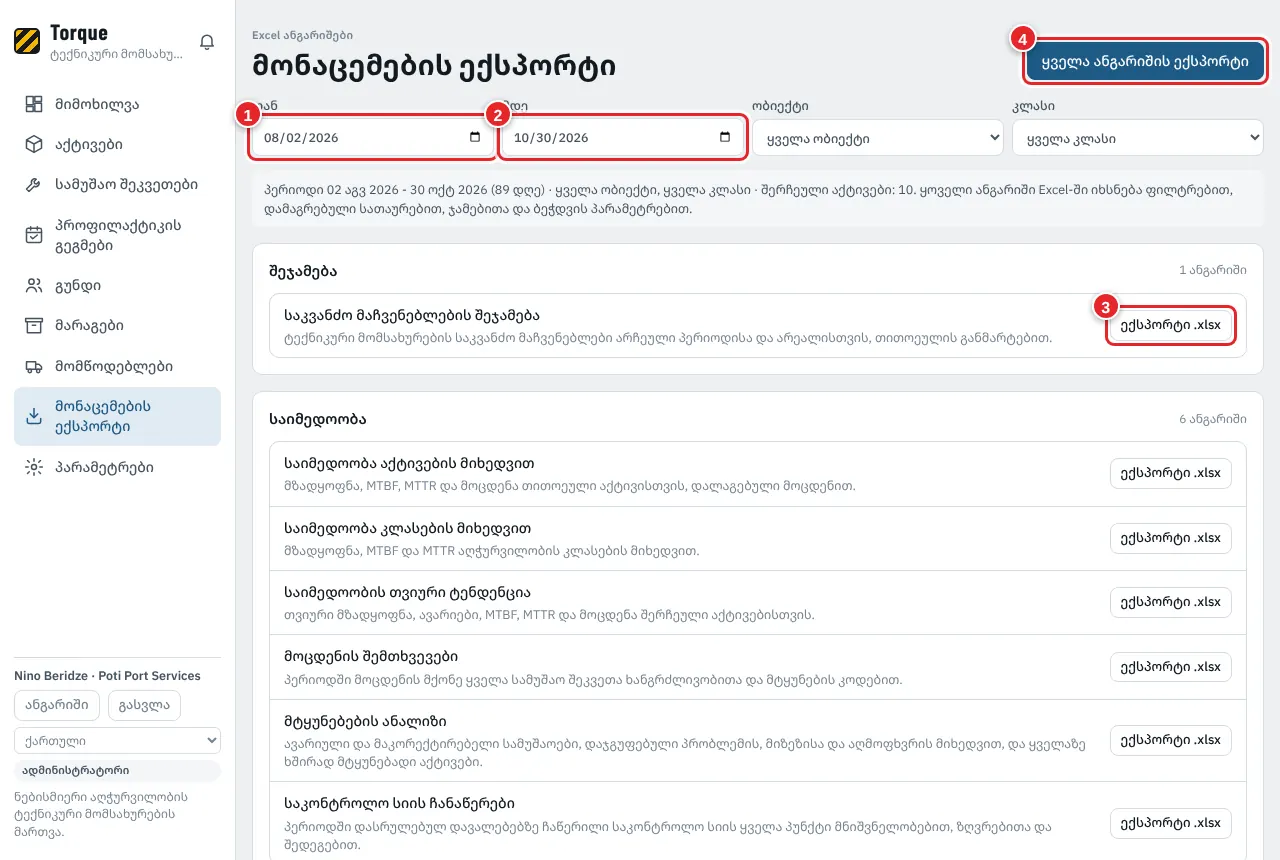The height and width of the screenshot is (860, 1280).
Task: Export საკონტროლო სიის ჩანაწერები as xlsx
Action: [x=1171, y=823]
